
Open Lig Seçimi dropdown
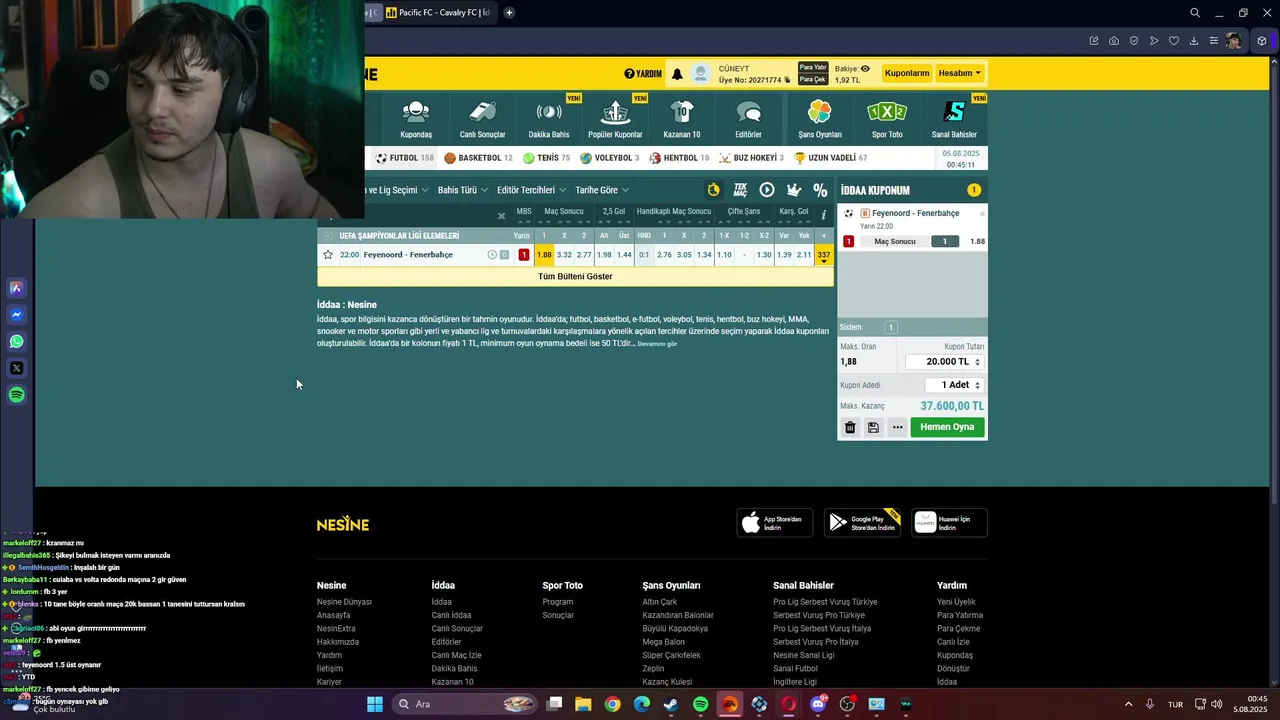397,190
